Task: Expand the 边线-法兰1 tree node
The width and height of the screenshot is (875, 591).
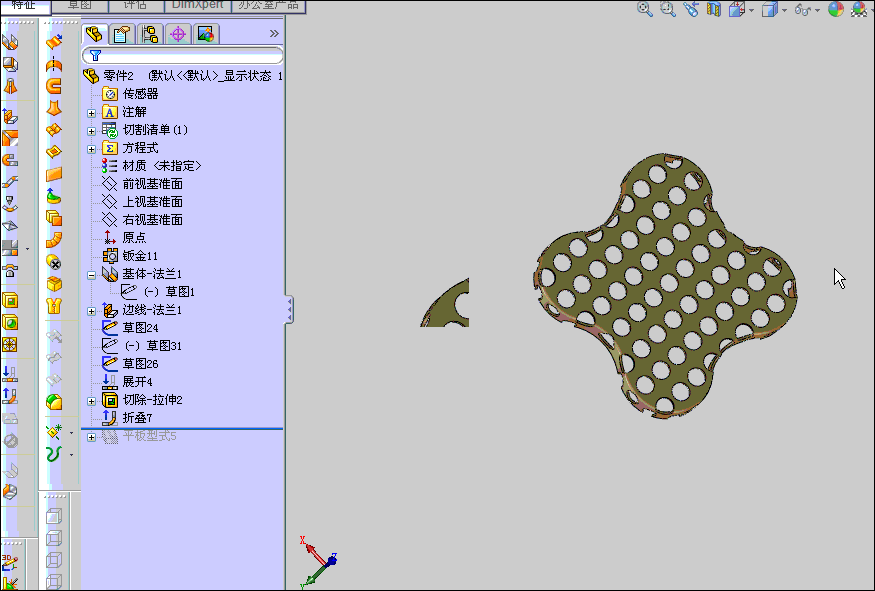Action: [92, 311]
